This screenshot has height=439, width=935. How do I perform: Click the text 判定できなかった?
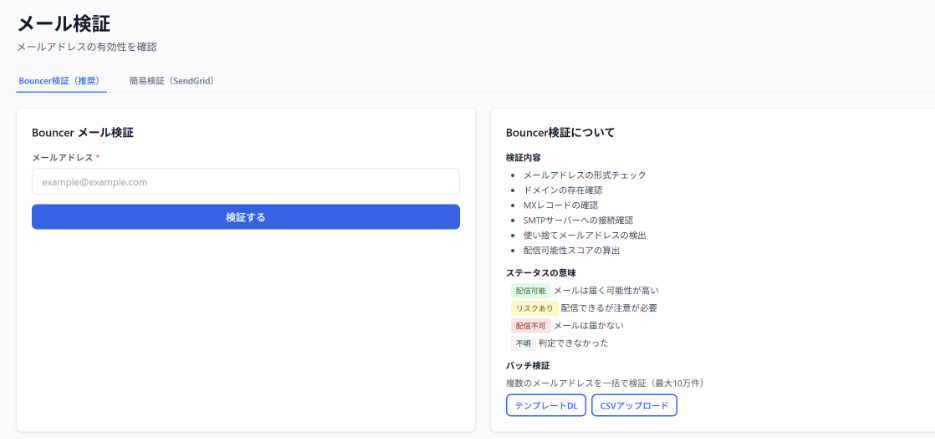[573, 343]
